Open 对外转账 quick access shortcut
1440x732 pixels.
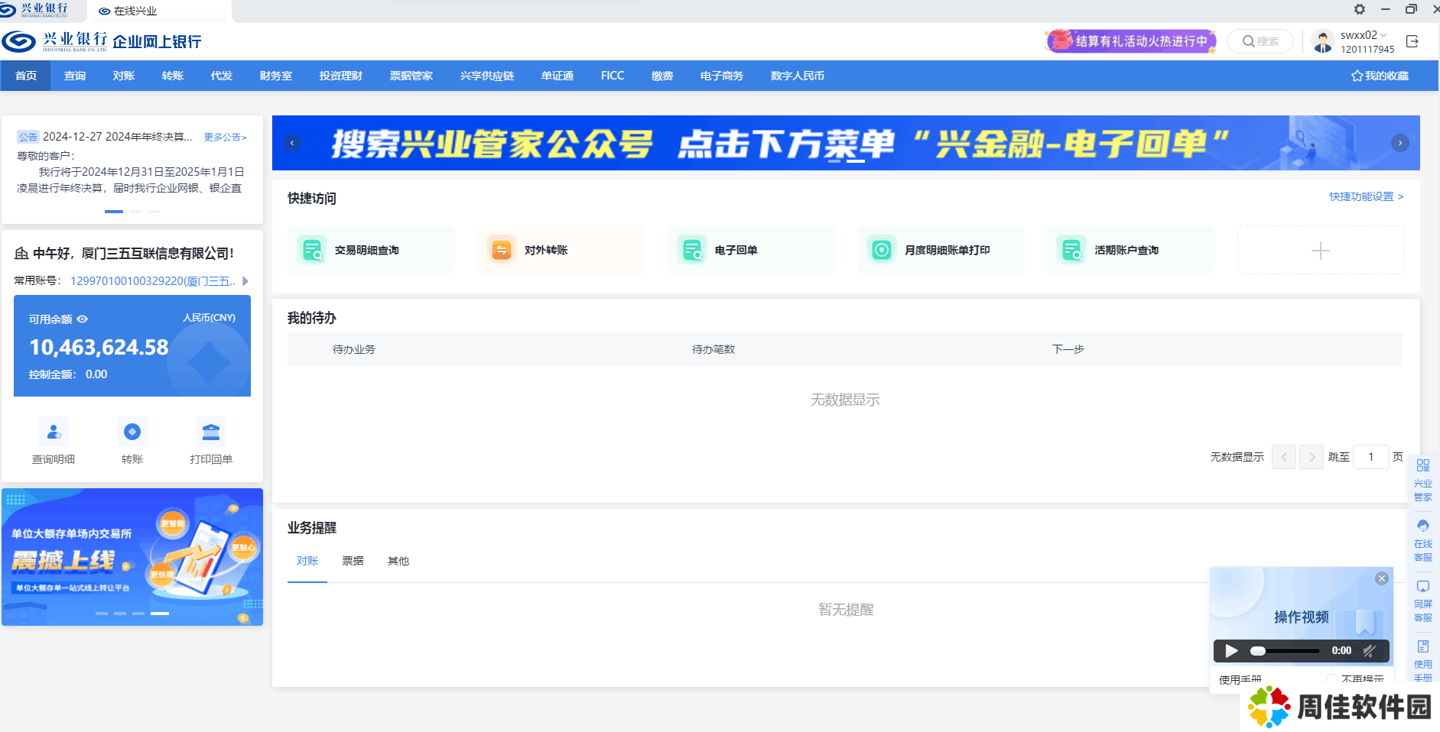pos(561,250)
